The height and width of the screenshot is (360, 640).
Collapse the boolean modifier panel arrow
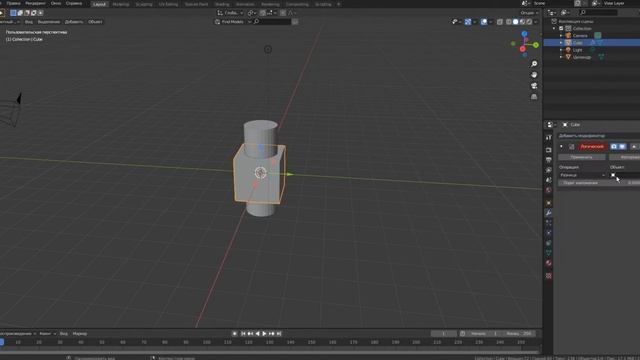[x=562, y=147]
